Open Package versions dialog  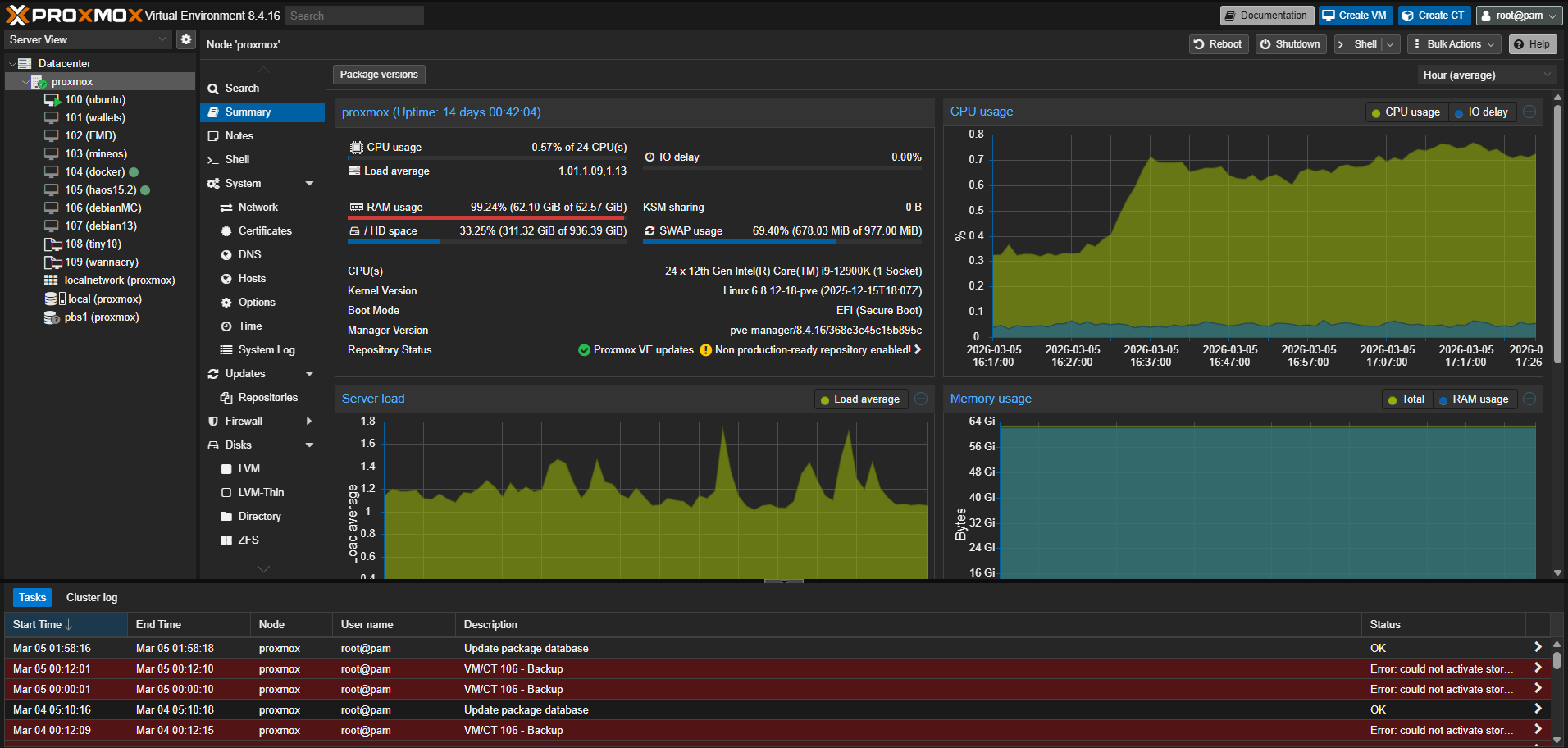coord(378,74)
